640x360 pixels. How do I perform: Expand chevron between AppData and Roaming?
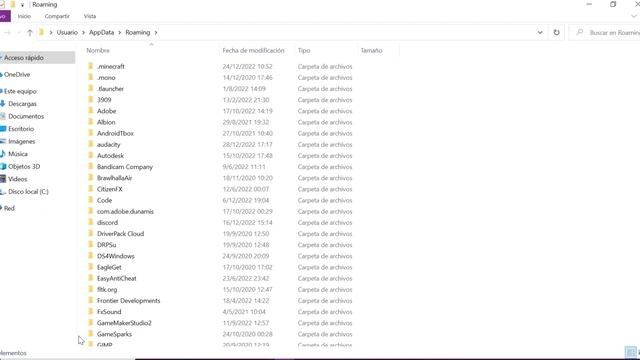(120, 32)
